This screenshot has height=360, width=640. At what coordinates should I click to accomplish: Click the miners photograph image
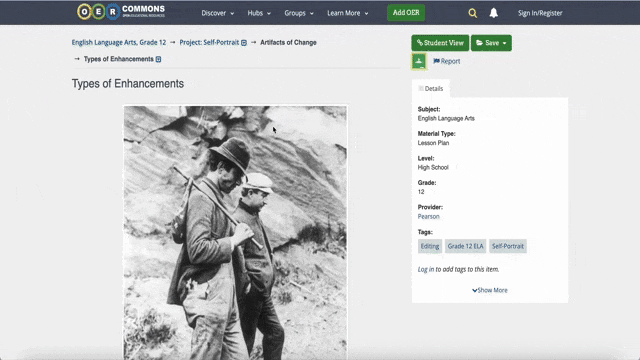236,233
